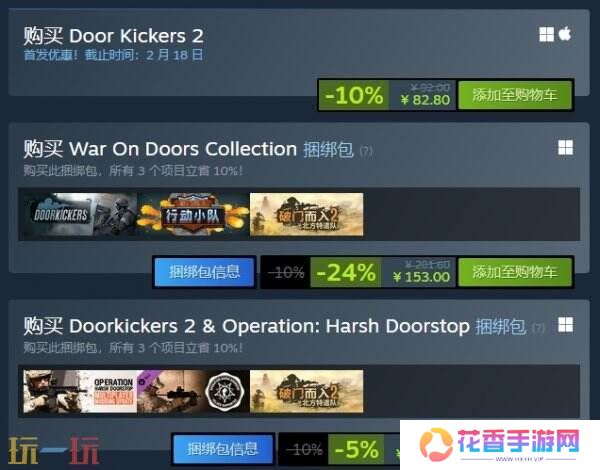Open bundle info for the Harsh Doorstop bundle

tap(223, 449)
